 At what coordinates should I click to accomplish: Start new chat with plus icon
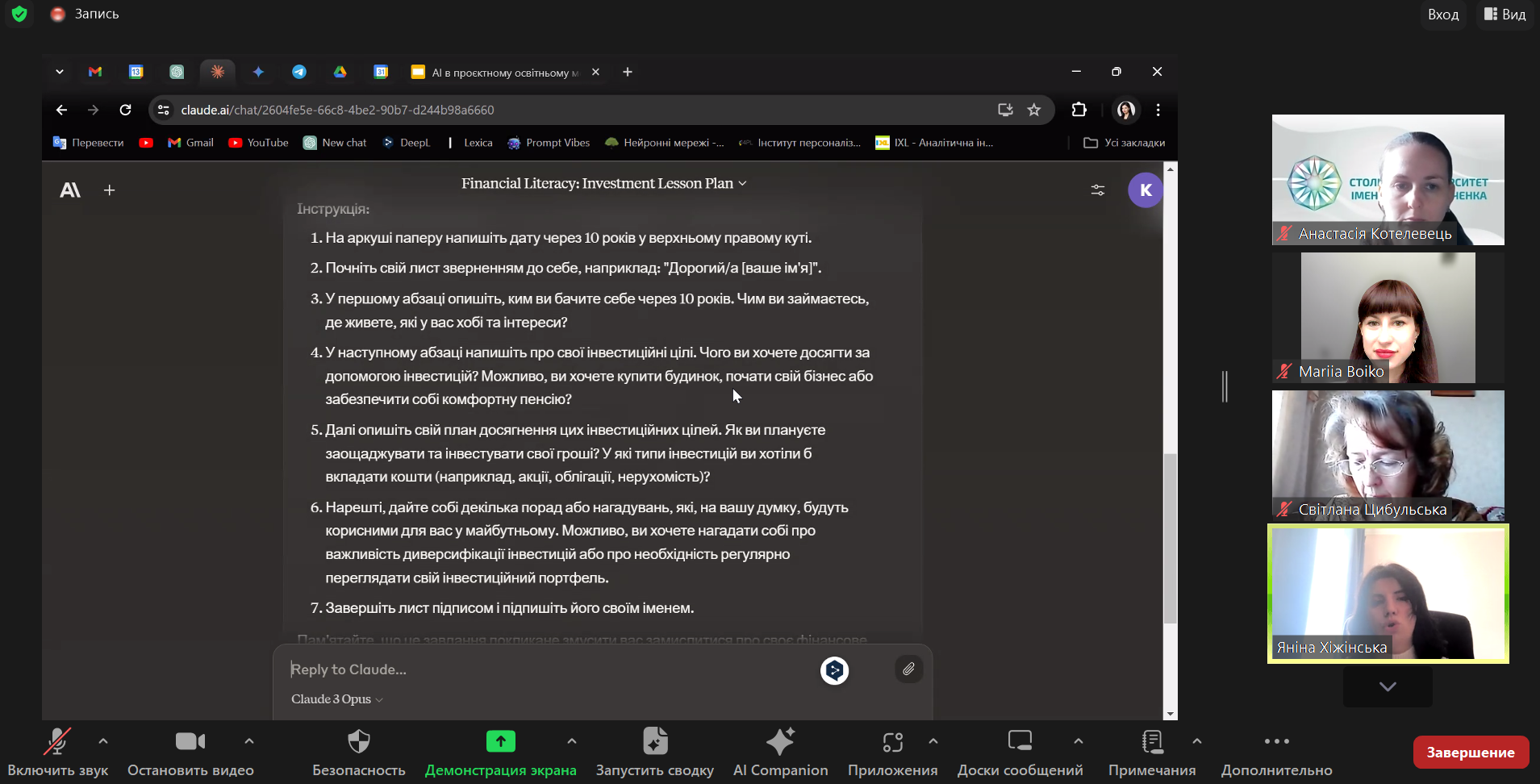pyautogui.click(x=110, y=190)
